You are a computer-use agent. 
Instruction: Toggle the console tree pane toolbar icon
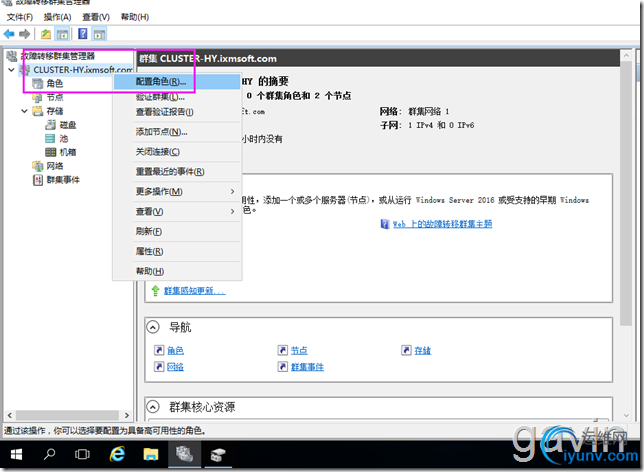[x=62, y=34]
